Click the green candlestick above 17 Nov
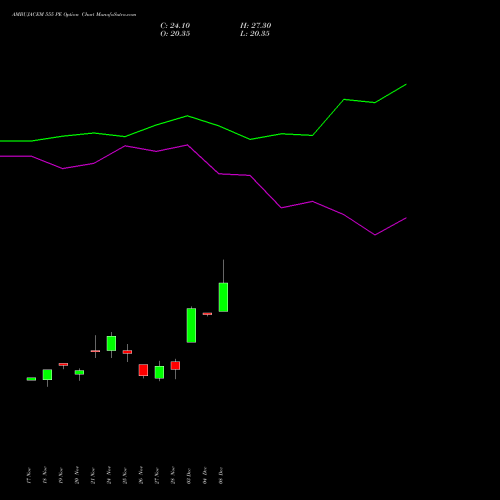Image resolution: width=500 pixels, height=500 pixels. pos(31,379)
